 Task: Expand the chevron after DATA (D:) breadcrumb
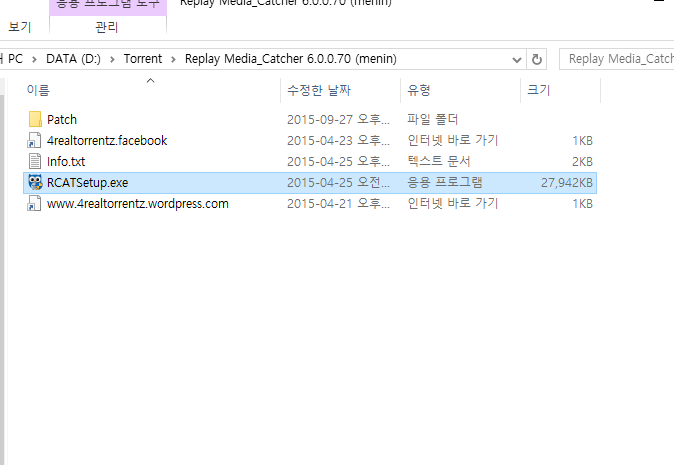point(112,59)
